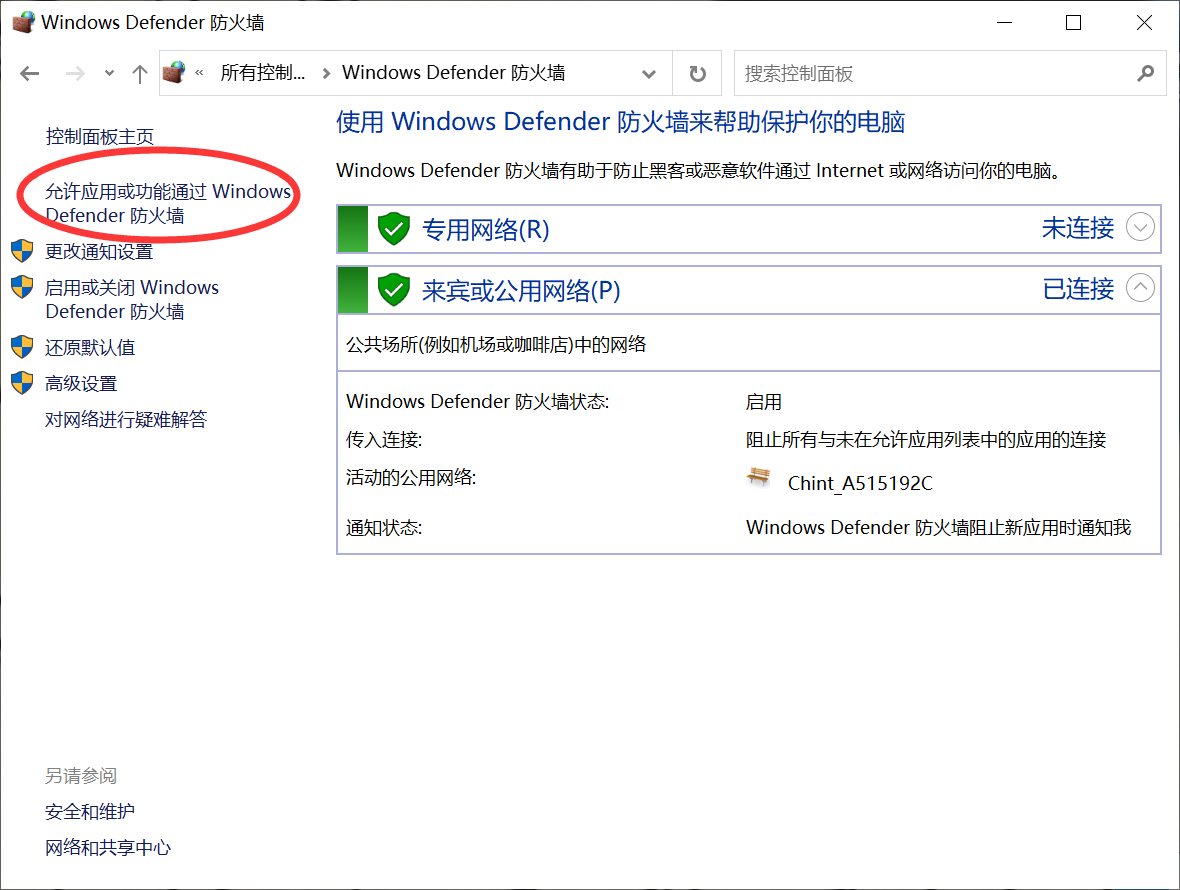This screenshot has width=1180, height=890.
Task: Click the title bar firewall app icon
Action: pos(23,23)
